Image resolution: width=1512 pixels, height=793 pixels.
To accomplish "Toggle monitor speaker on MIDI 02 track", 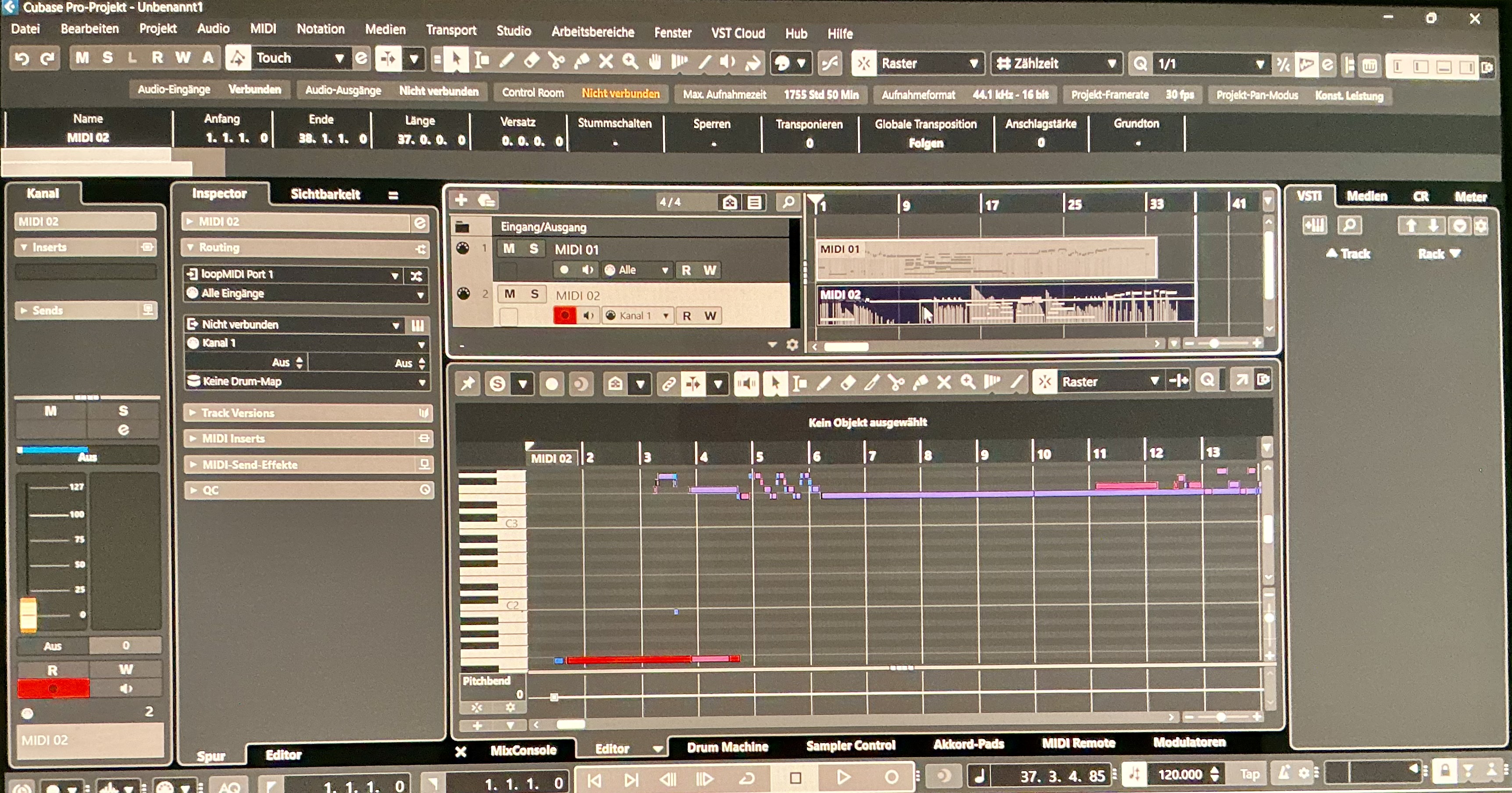I will (588, 316).
